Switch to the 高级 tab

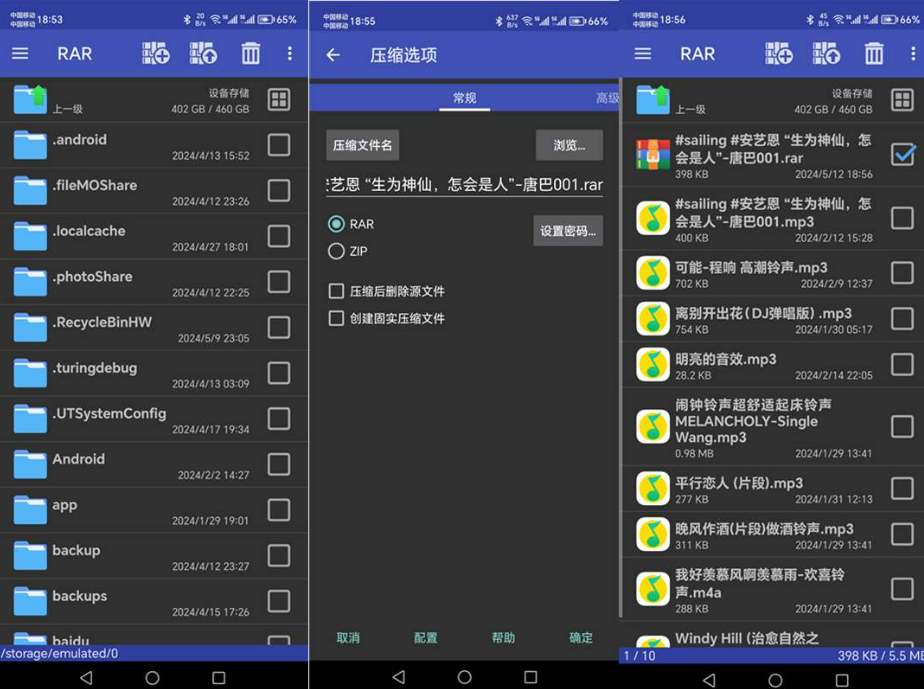click(x=607, y=98)
